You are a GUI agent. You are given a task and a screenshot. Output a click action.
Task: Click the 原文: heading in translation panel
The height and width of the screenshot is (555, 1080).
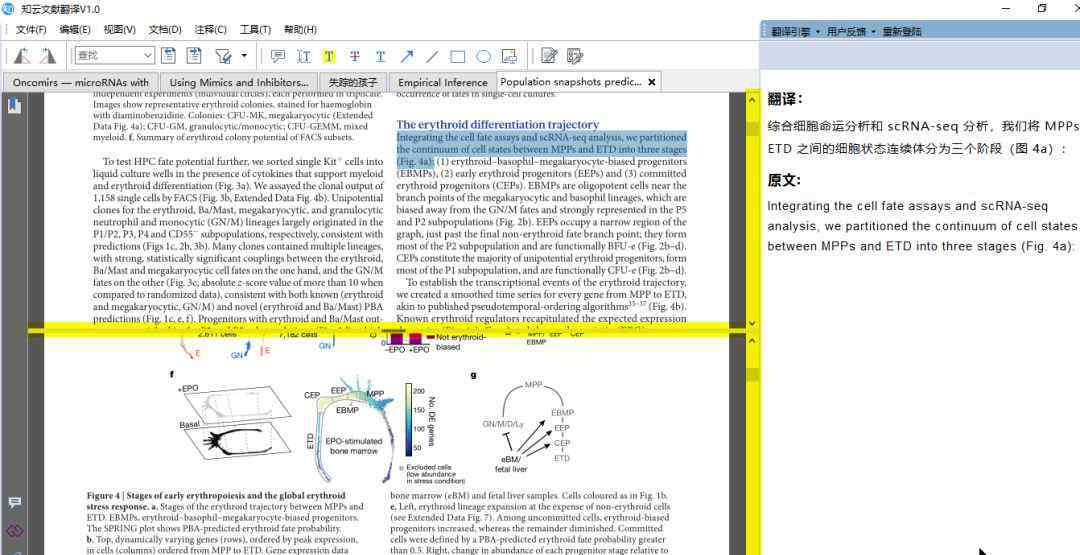click(785, 180)
